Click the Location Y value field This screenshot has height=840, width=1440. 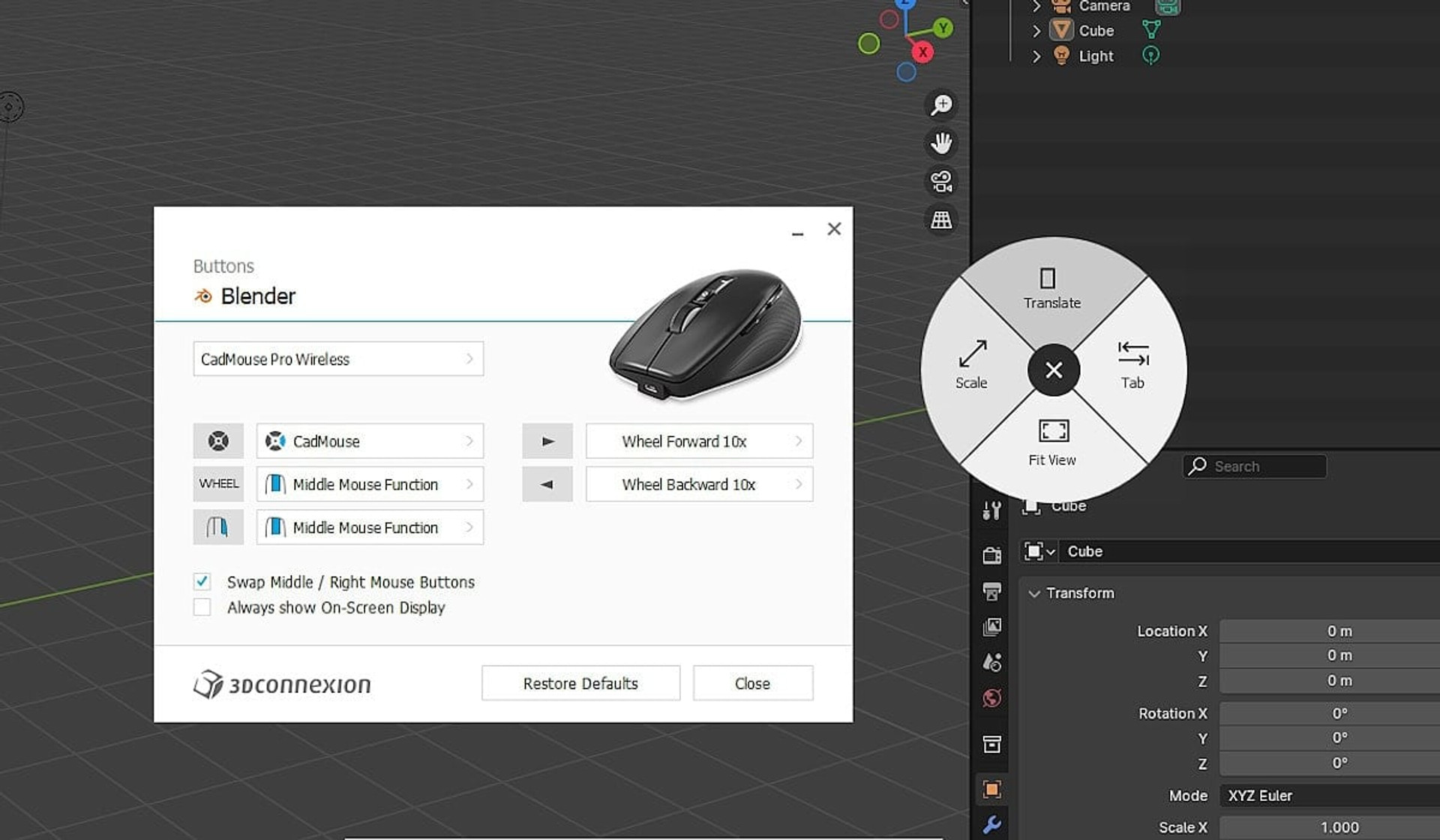(x=1330, y=655)
